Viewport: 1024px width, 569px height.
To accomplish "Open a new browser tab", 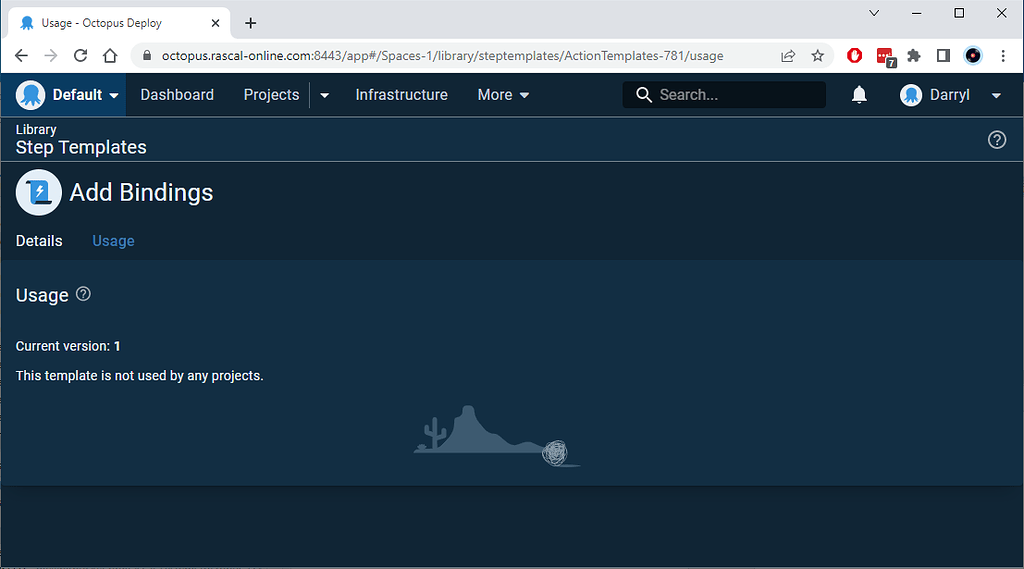I will point(250,23).
